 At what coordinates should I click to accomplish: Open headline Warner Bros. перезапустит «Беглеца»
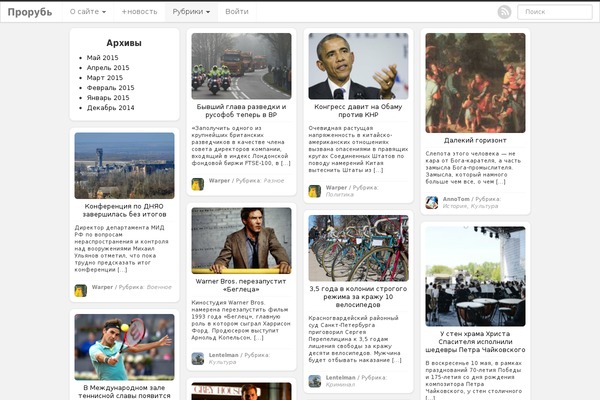(x=241, y=285)
